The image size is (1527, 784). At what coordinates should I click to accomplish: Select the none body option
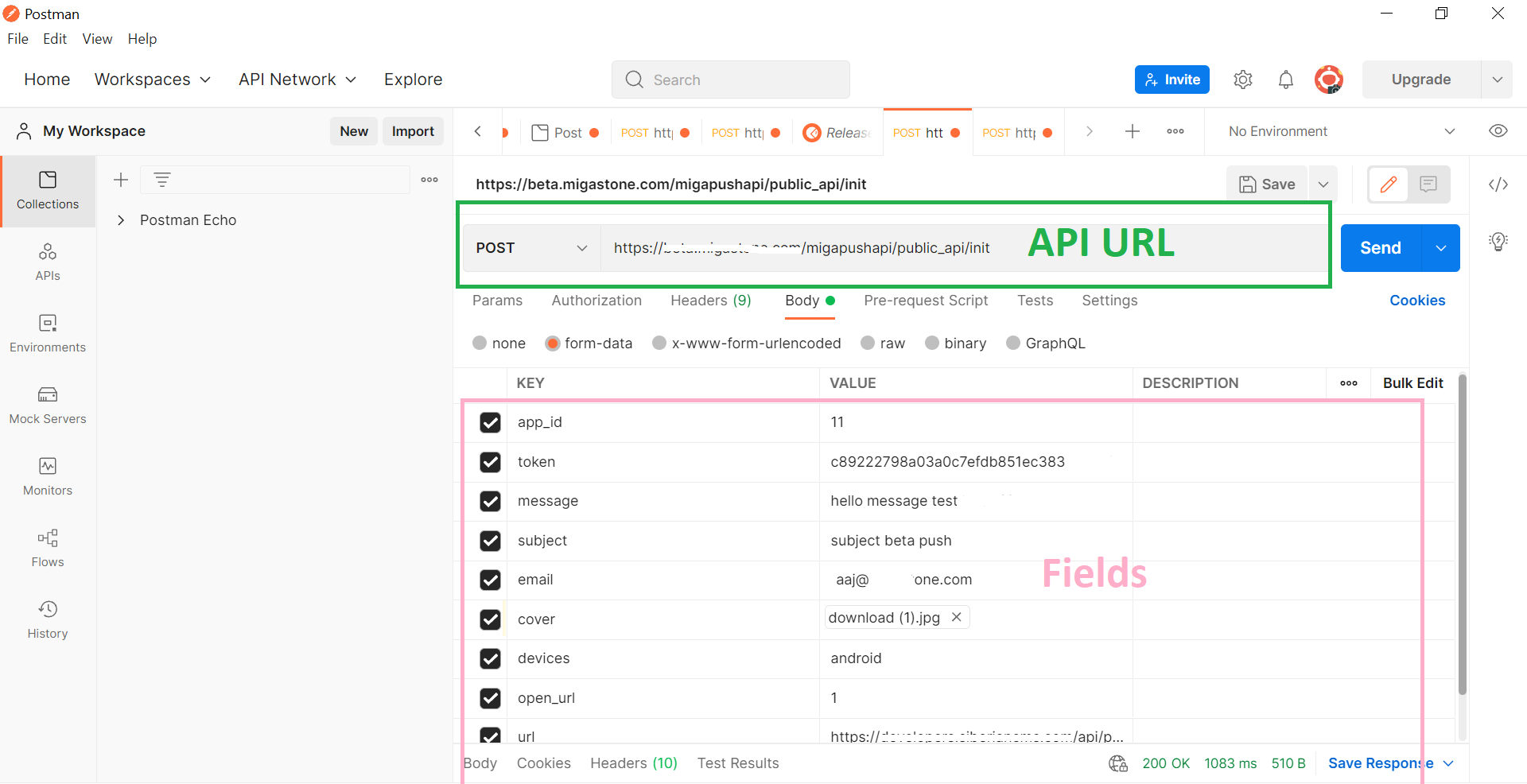click(480, 343)
